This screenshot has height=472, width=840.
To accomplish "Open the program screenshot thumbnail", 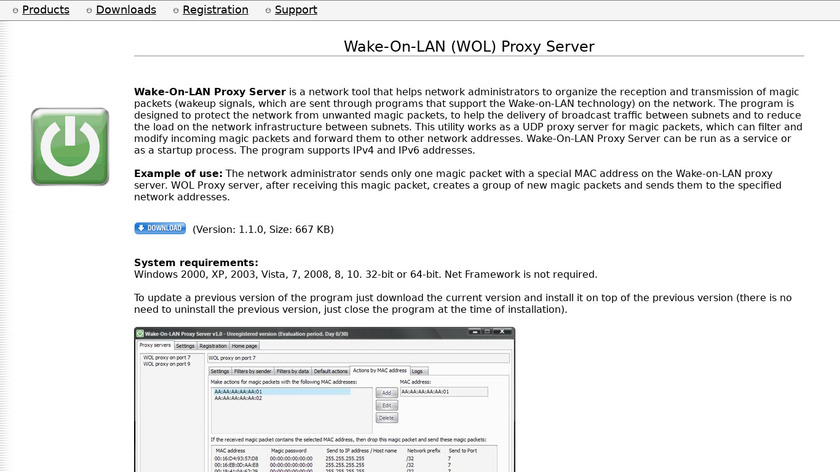I will (325, 400).
